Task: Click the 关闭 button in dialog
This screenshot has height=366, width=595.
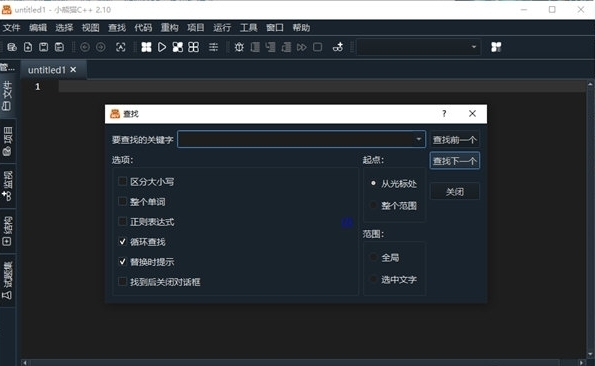Action: tap(455, 192)
